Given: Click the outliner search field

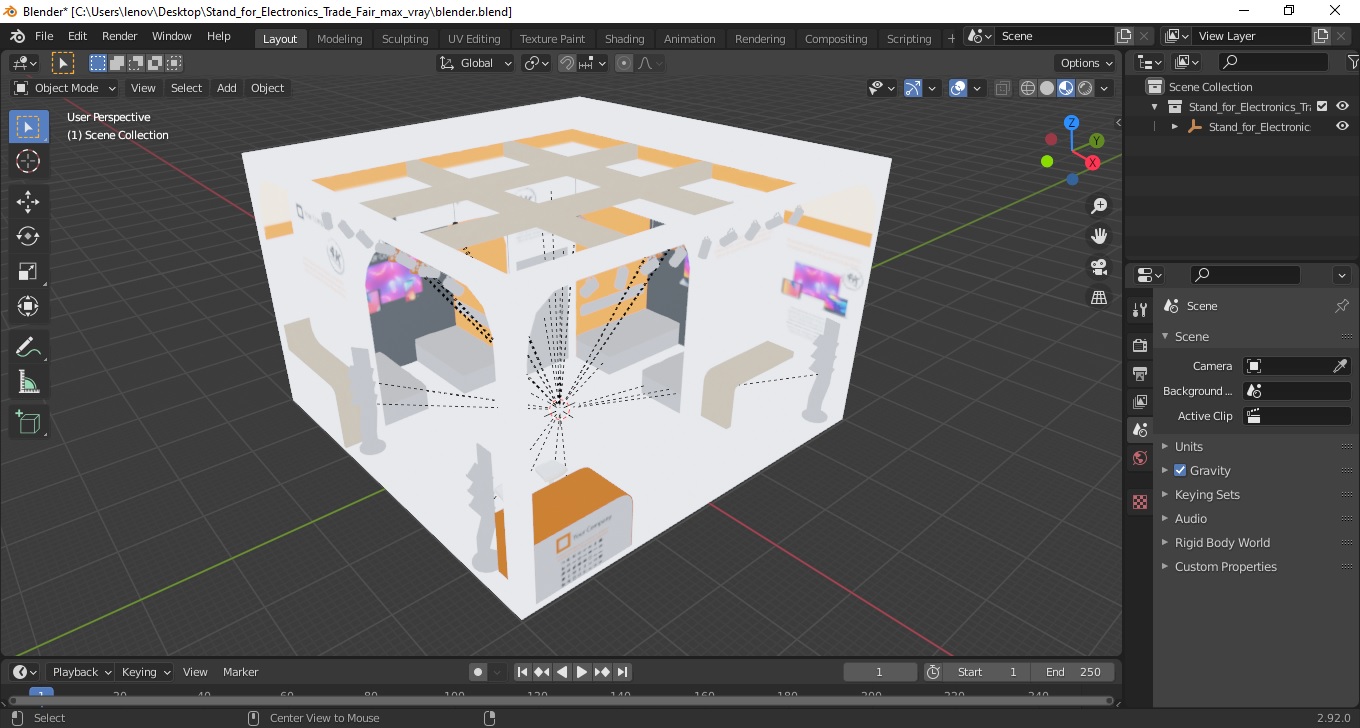Looking at the screenshot, I should [1274, 62].
